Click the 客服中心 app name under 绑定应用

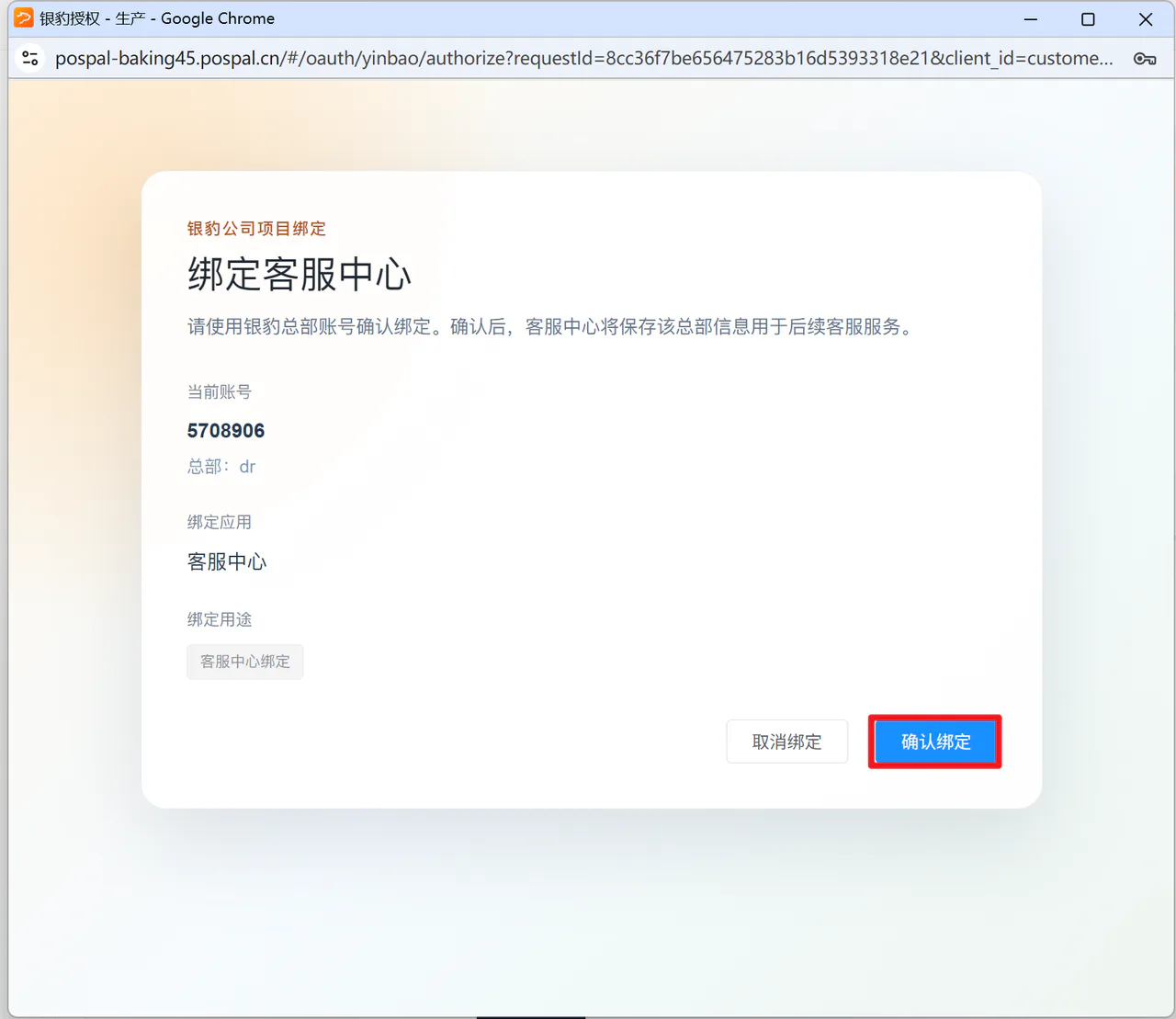(227, 561)
